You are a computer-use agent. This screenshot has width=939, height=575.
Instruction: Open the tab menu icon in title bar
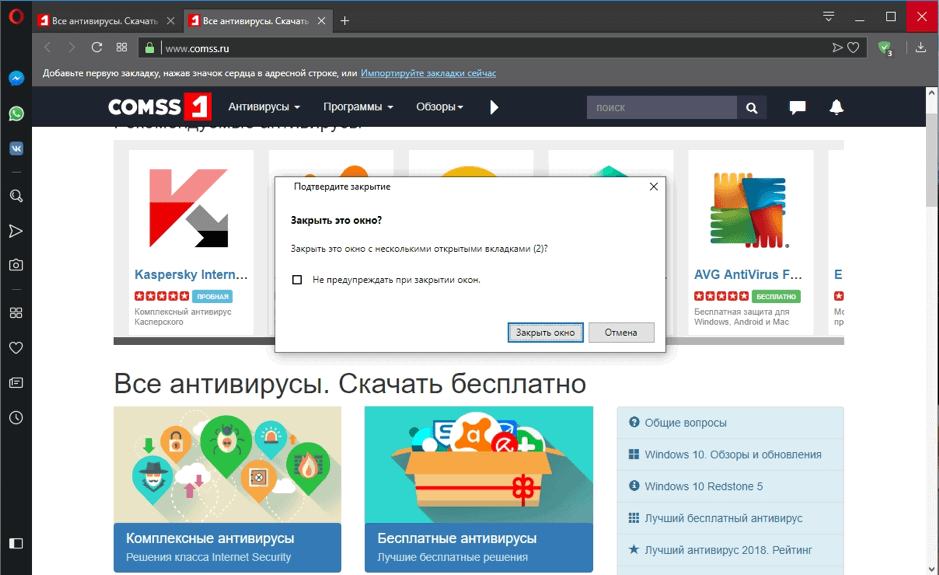tap(829, 16)
